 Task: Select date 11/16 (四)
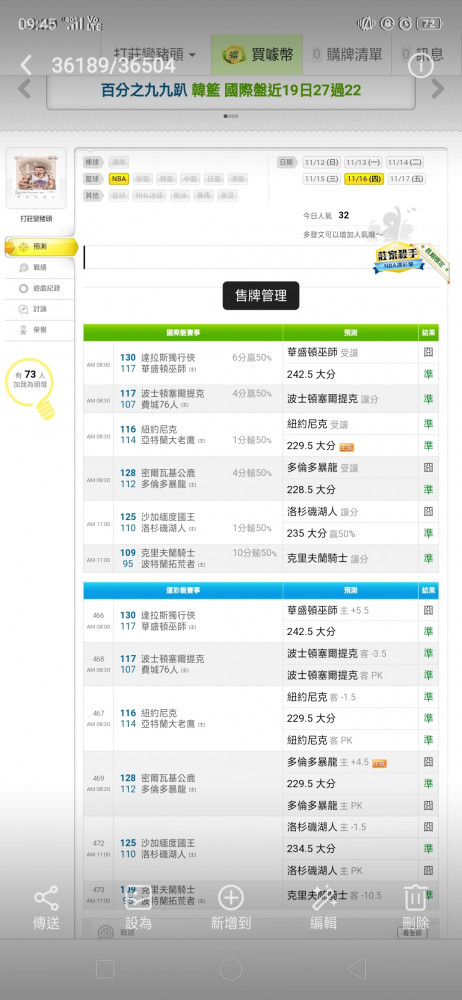[364, 179]
